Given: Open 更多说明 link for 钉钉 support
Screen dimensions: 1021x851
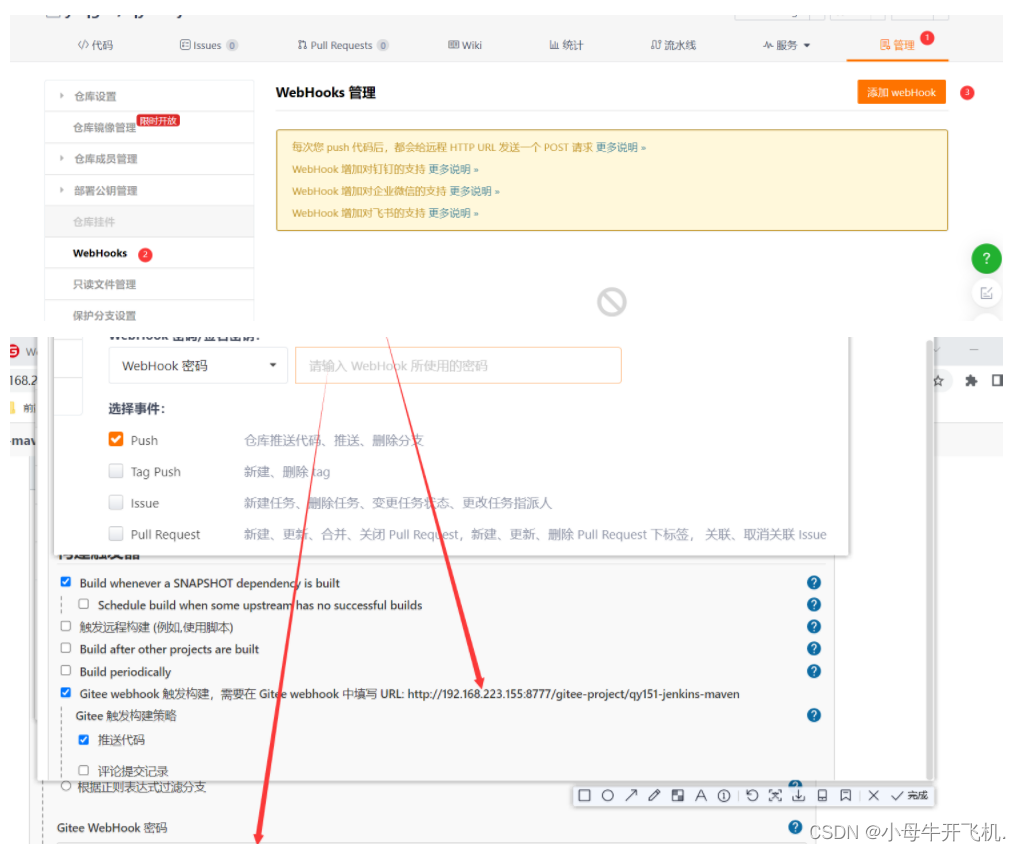Looking at the screenshot, I should tap(453, 169).
